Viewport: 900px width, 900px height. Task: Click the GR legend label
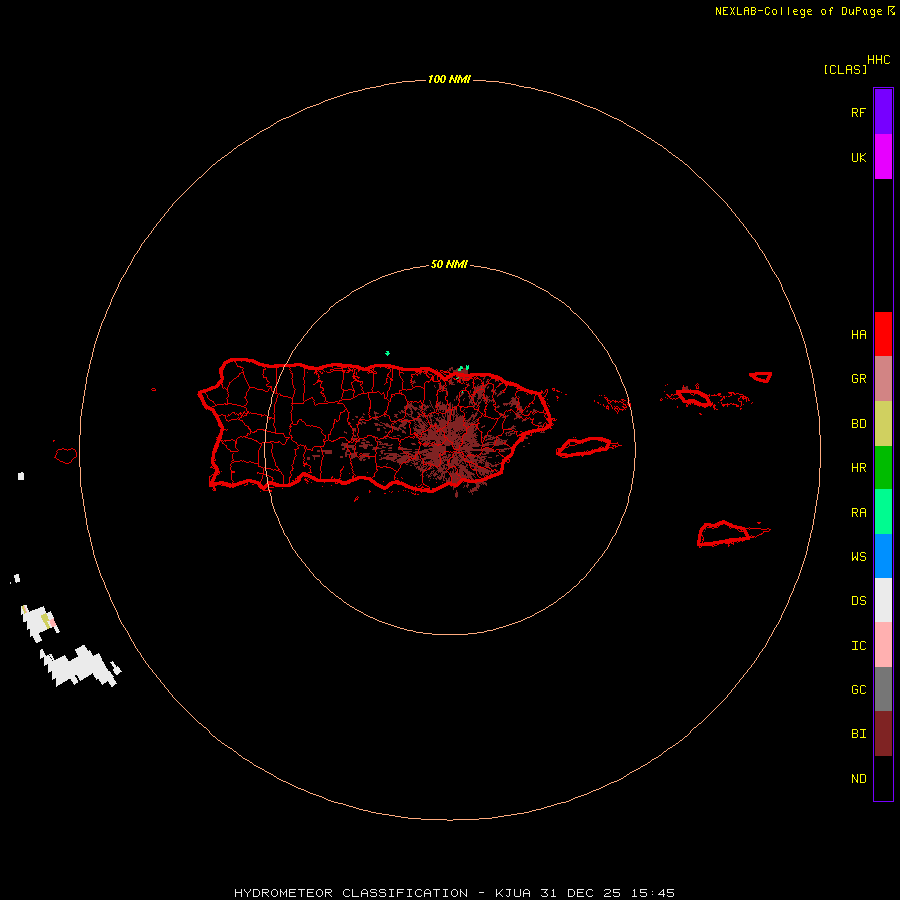pos(858,379)
